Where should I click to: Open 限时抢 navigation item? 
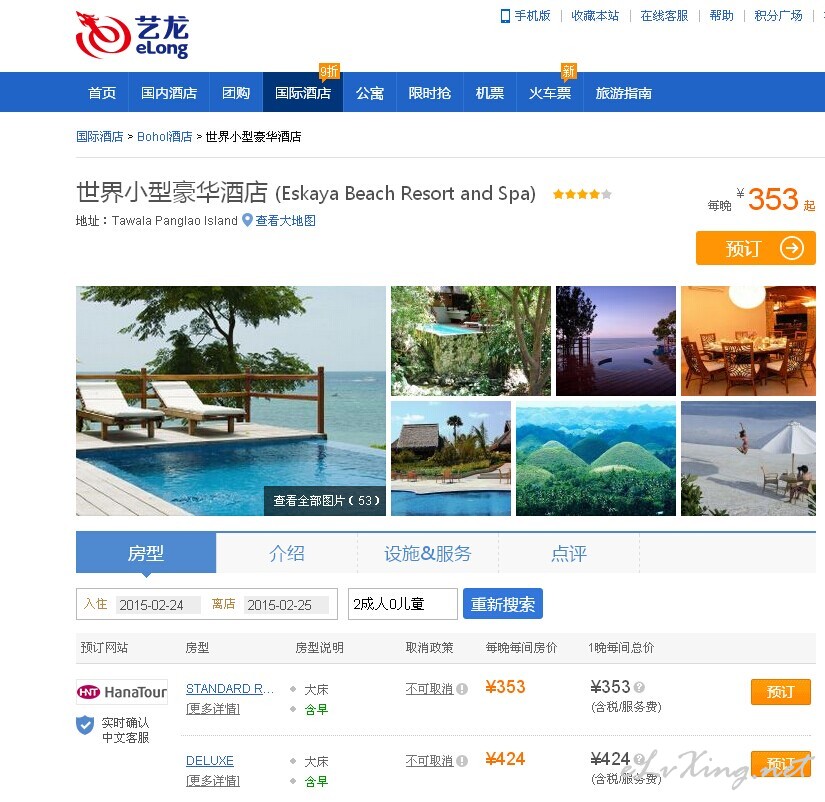click(x=430, y=93)
